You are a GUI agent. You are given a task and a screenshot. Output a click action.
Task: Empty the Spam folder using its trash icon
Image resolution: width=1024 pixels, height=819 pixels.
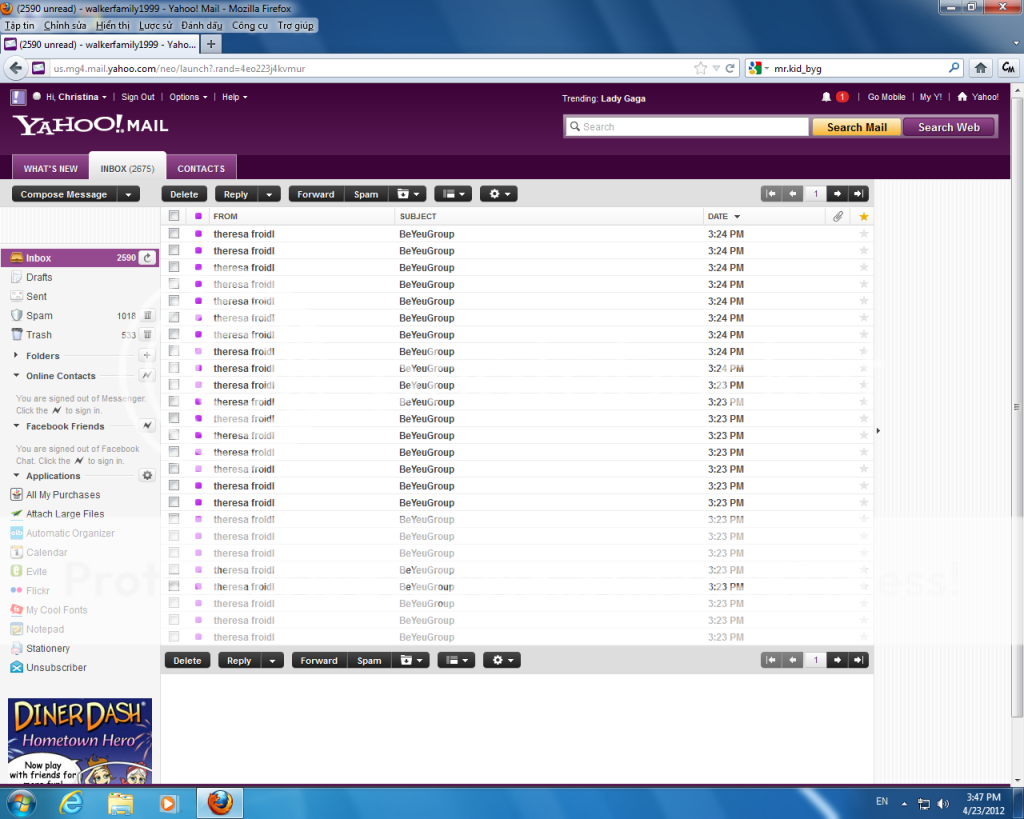[x=147, y=316]
